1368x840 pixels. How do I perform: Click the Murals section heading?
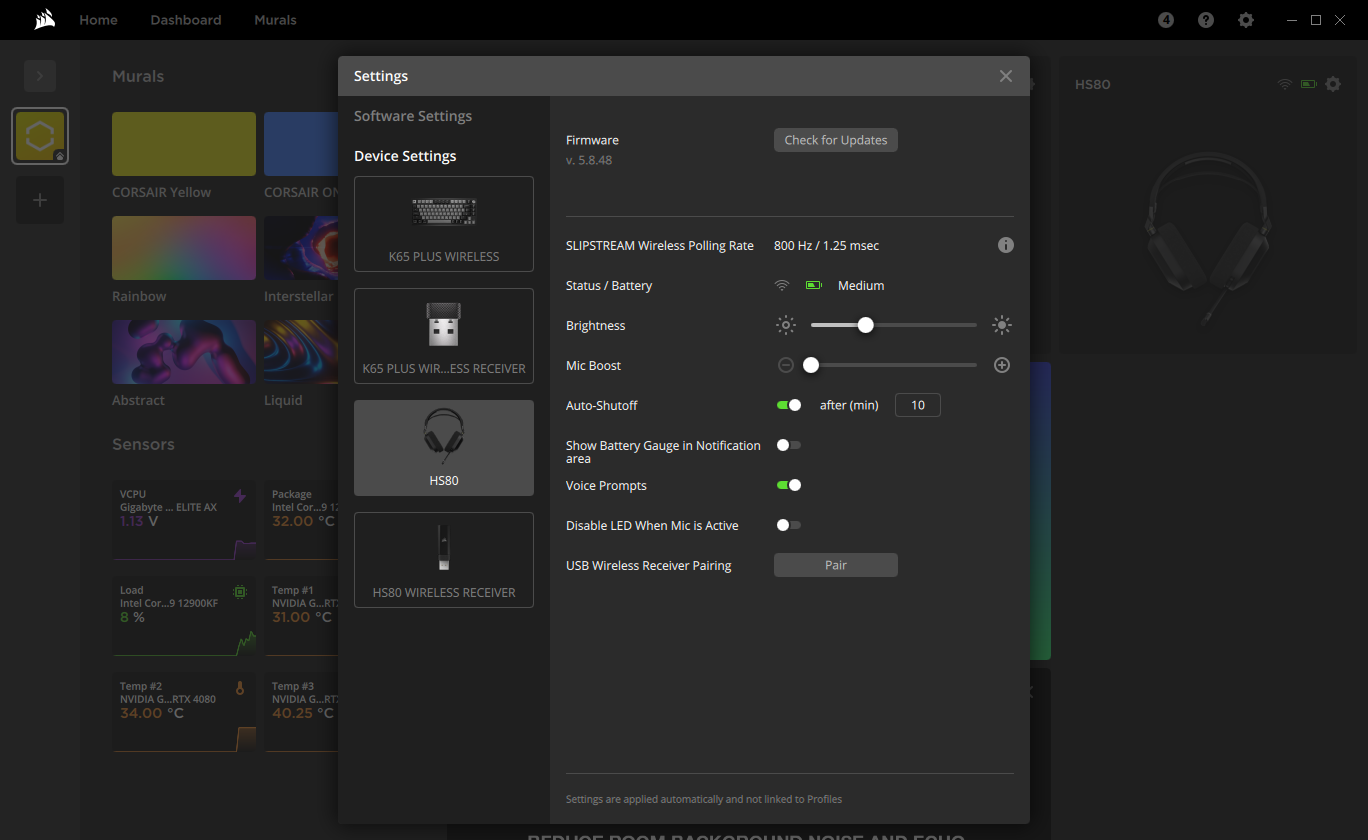coord(138,76)
